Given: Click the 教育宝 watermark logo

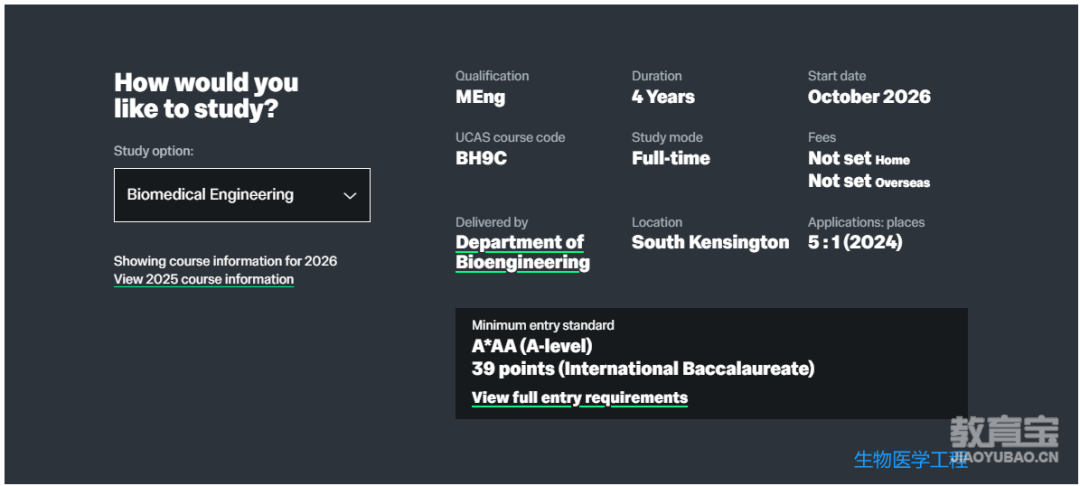Looking at the screenshot, I should [x=1004, y=433].
